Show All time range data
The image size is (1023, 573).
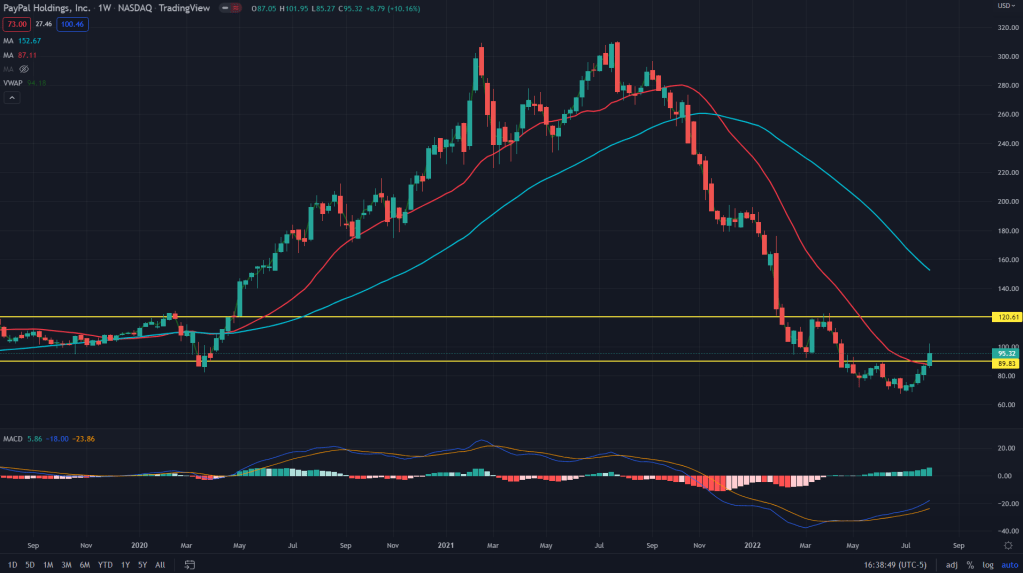[160, 565]
